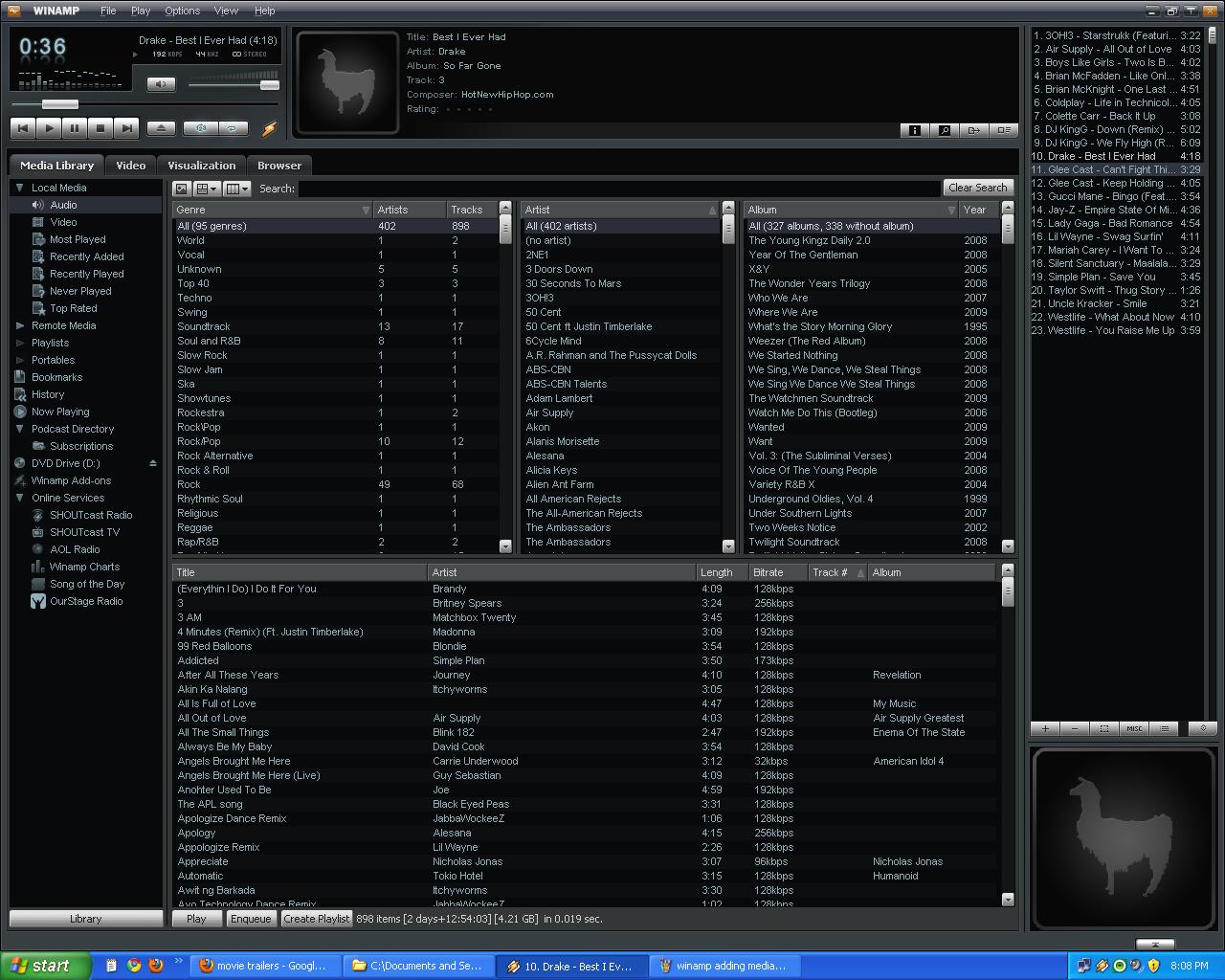1225x980 pixels.
Task: Open Winamp Charts service
Action: coord(84,567)
